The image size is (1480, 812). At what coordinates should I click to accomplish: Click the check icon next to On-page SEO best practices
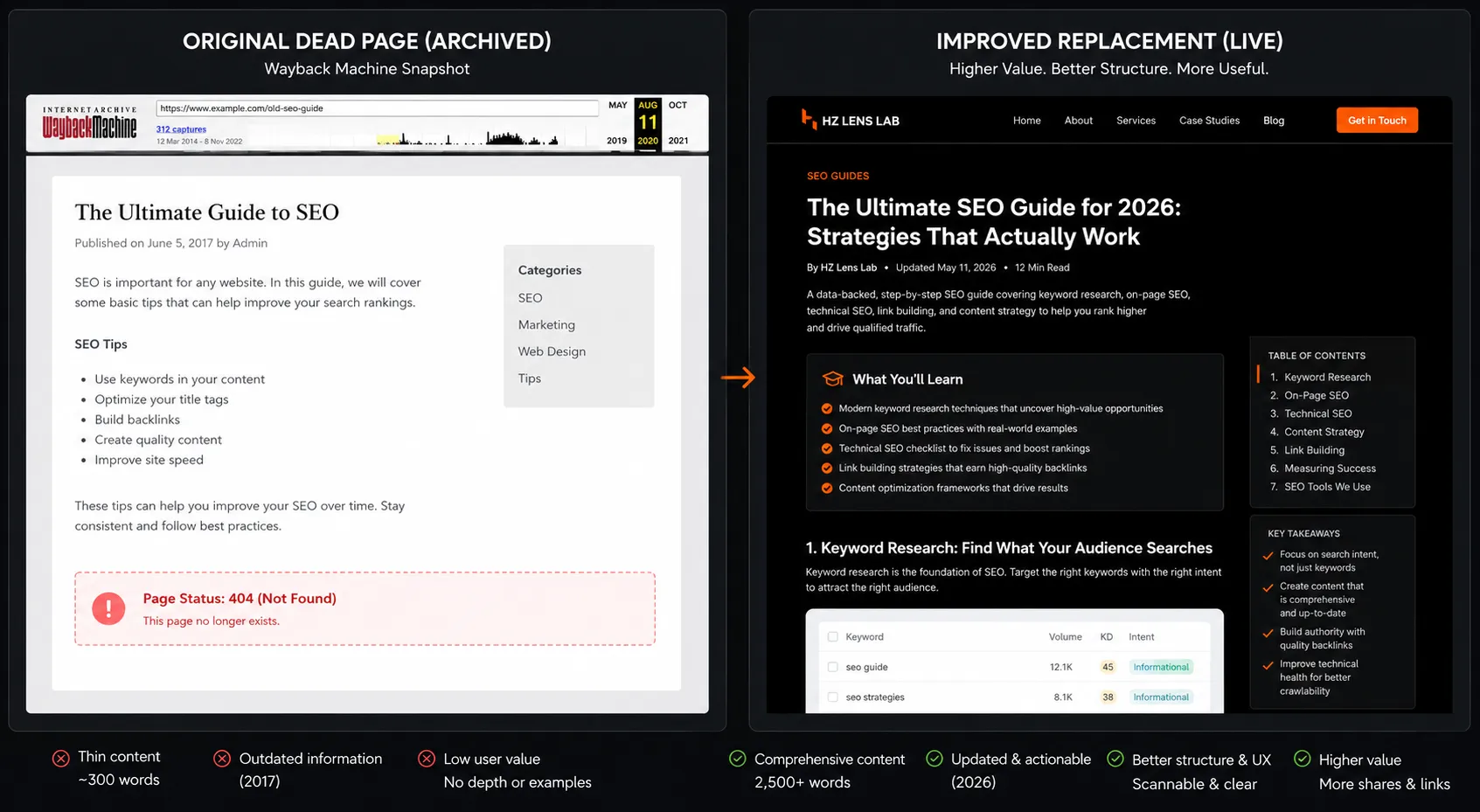coord(827,428)
